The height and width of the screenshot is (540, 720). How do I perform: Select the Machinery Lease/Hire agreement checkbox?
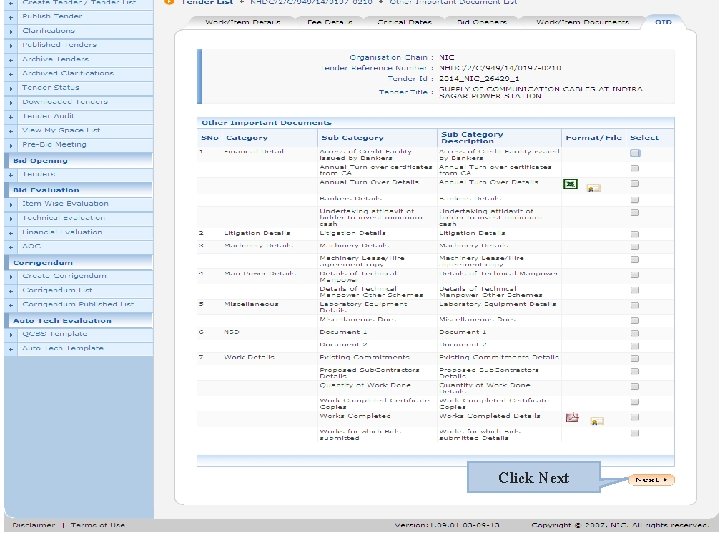[x=635, y=259]
